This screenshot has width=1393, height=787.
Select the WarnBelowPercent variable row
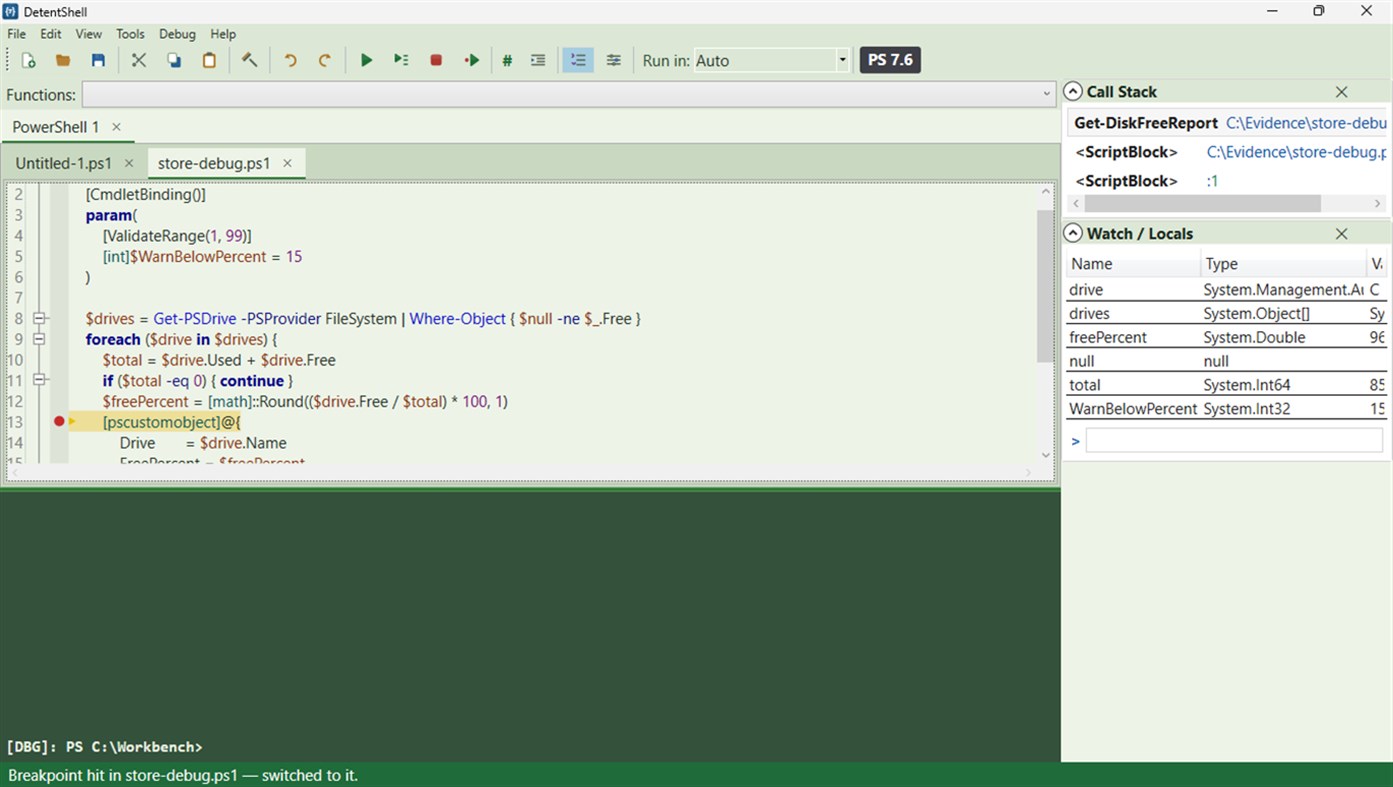(x=1227, y=409)
